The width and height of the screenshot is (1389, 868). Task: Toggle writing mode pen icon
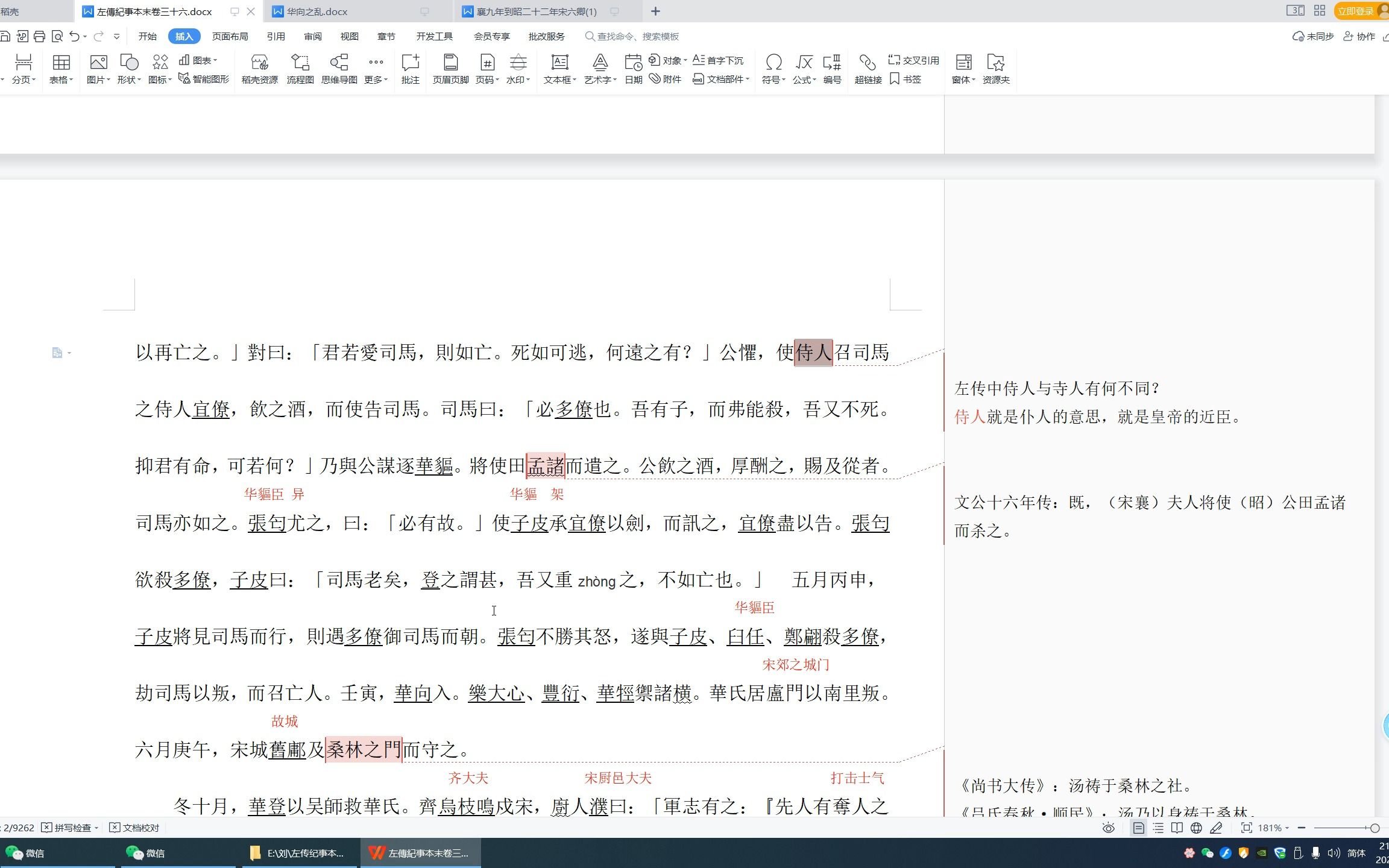[x=1216, y=828]
